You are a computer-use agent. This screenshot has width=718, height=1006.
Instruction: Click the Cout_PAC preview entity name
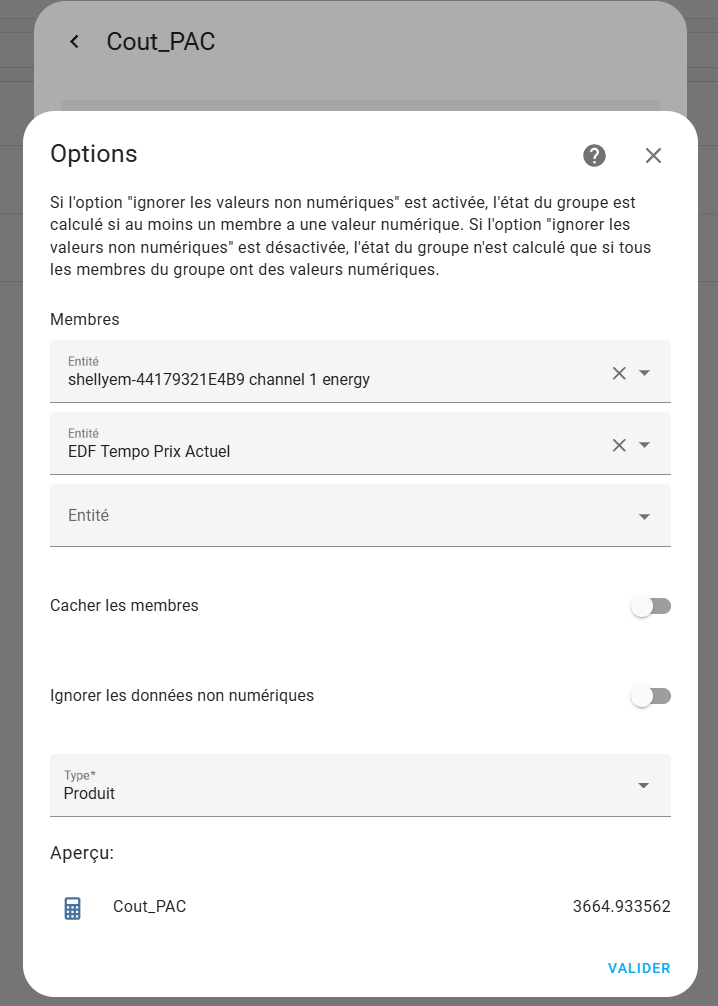tap(150, 907)
